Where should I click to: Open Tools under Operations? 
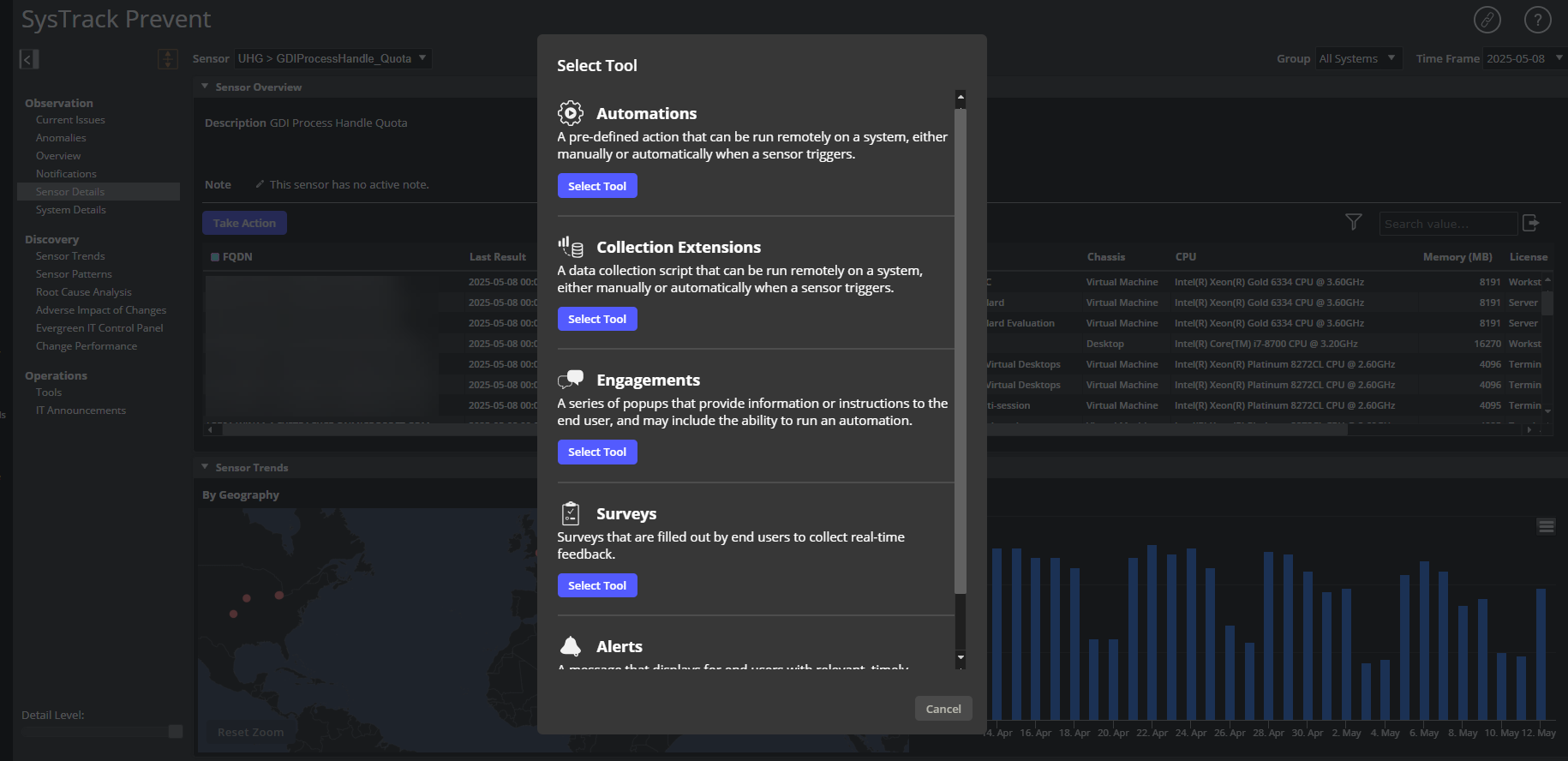pyautogui.click(x=49, y=392)
